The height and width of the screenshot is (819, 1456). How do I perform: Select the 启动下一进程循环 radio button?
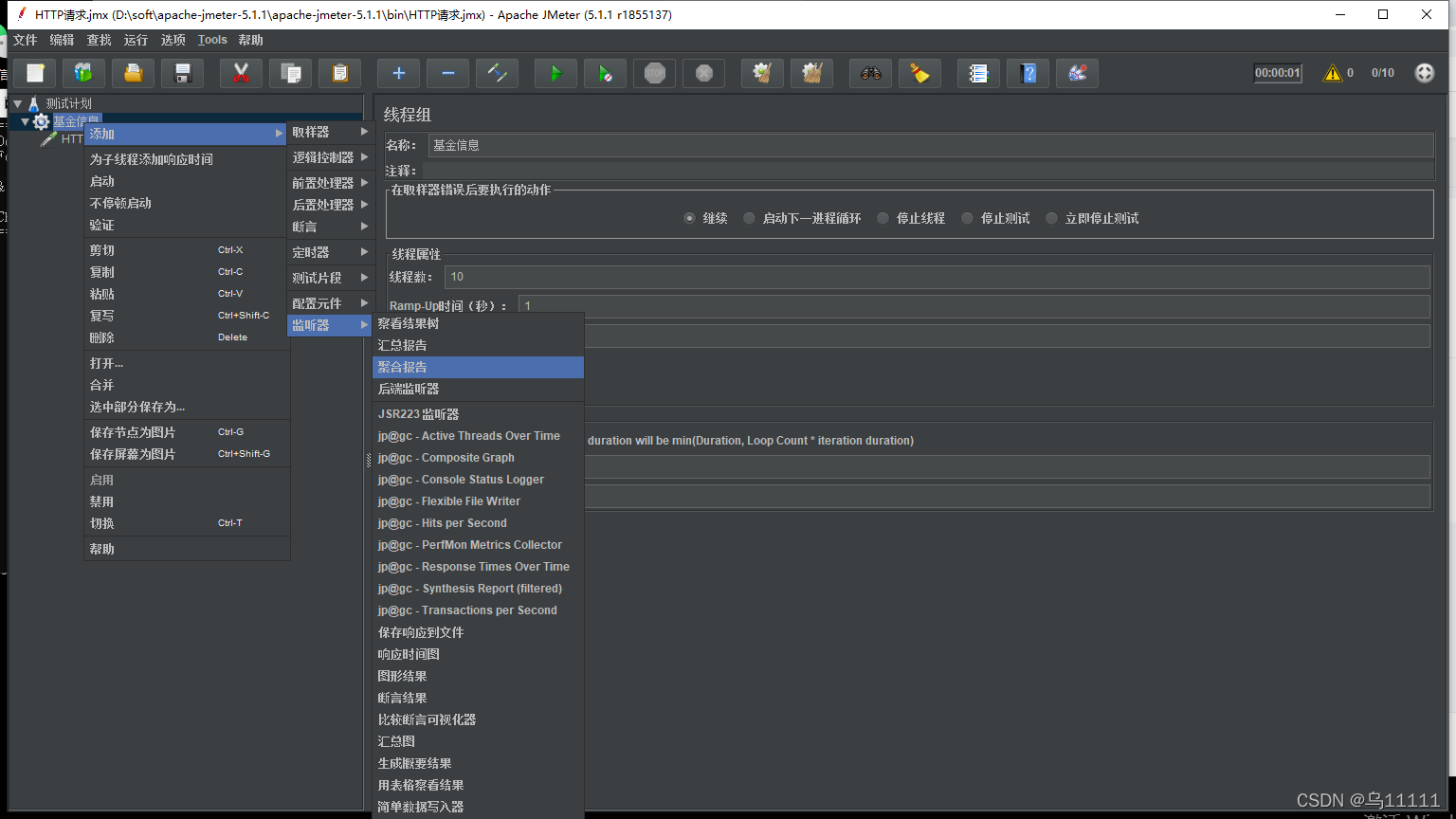tap(749, 218)
